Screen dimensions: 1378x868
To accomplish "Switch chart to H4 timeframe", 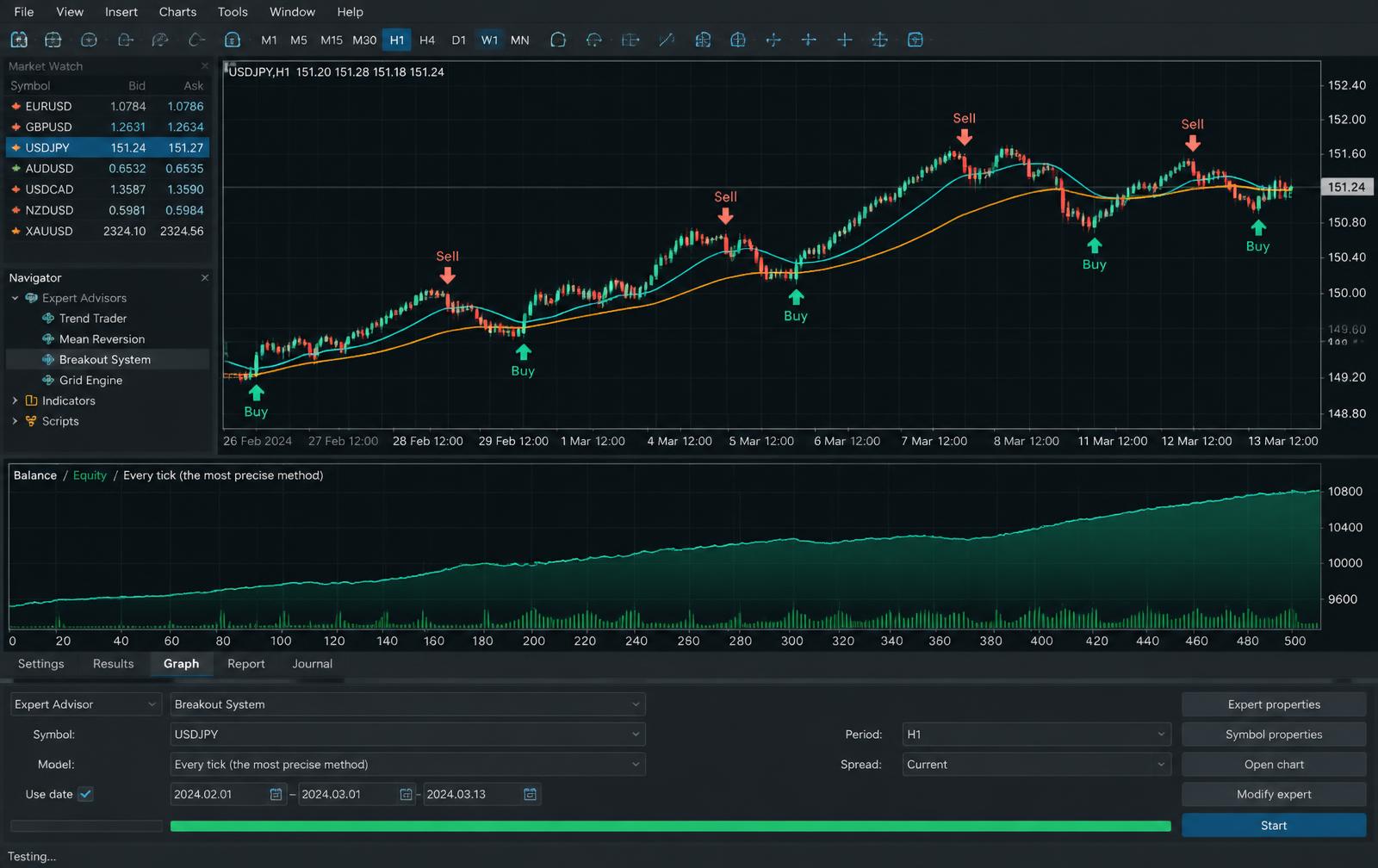I will [427, 40].
